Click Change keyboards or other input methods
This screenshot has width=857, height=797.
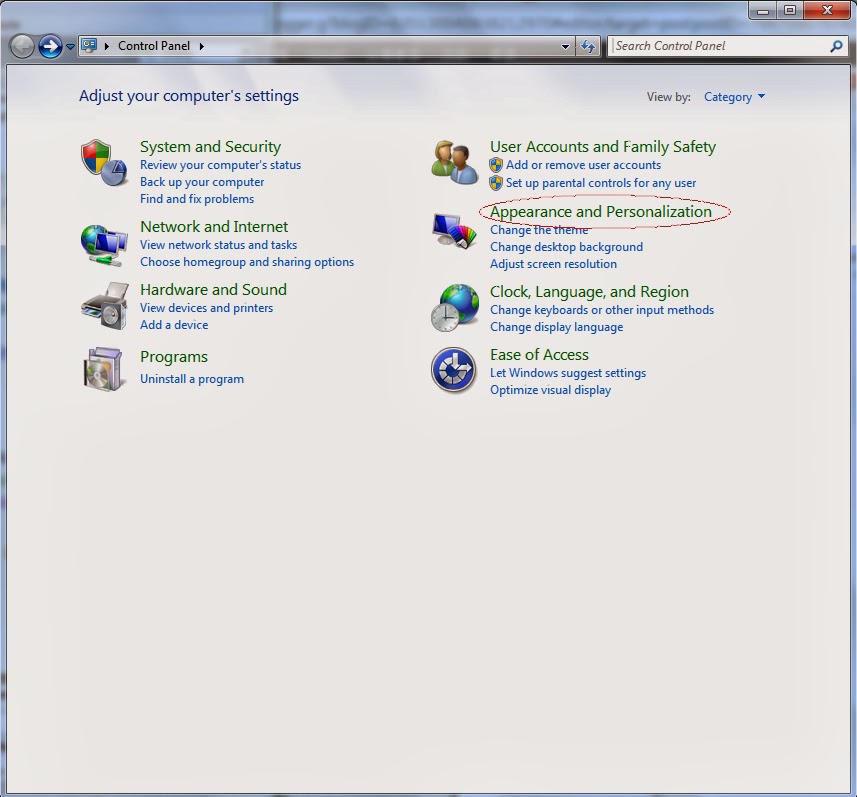click(x=602, y=310)
